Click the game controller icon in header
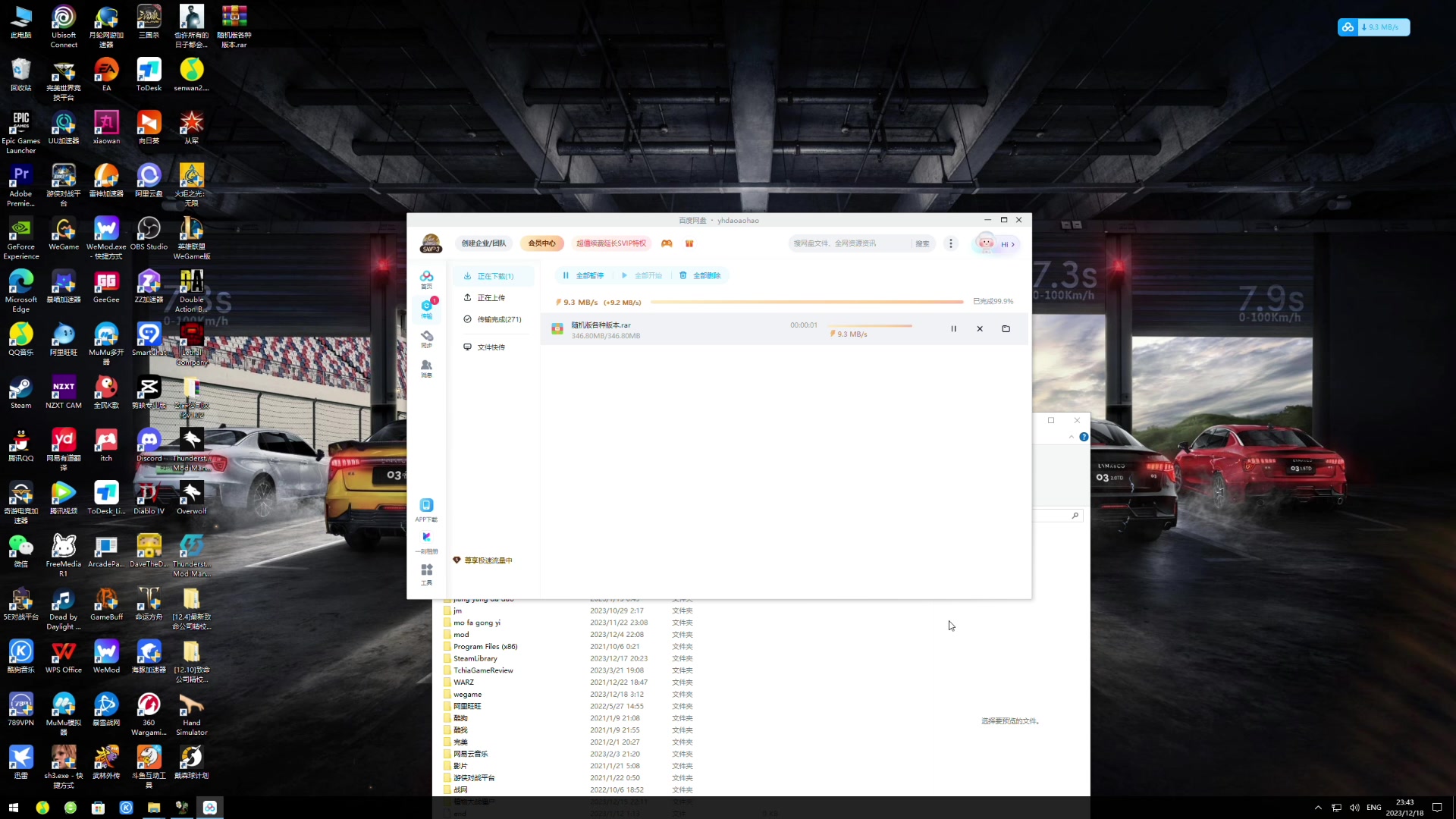The height and width of the screenshot is (819, 1456). tap(667, 243)
